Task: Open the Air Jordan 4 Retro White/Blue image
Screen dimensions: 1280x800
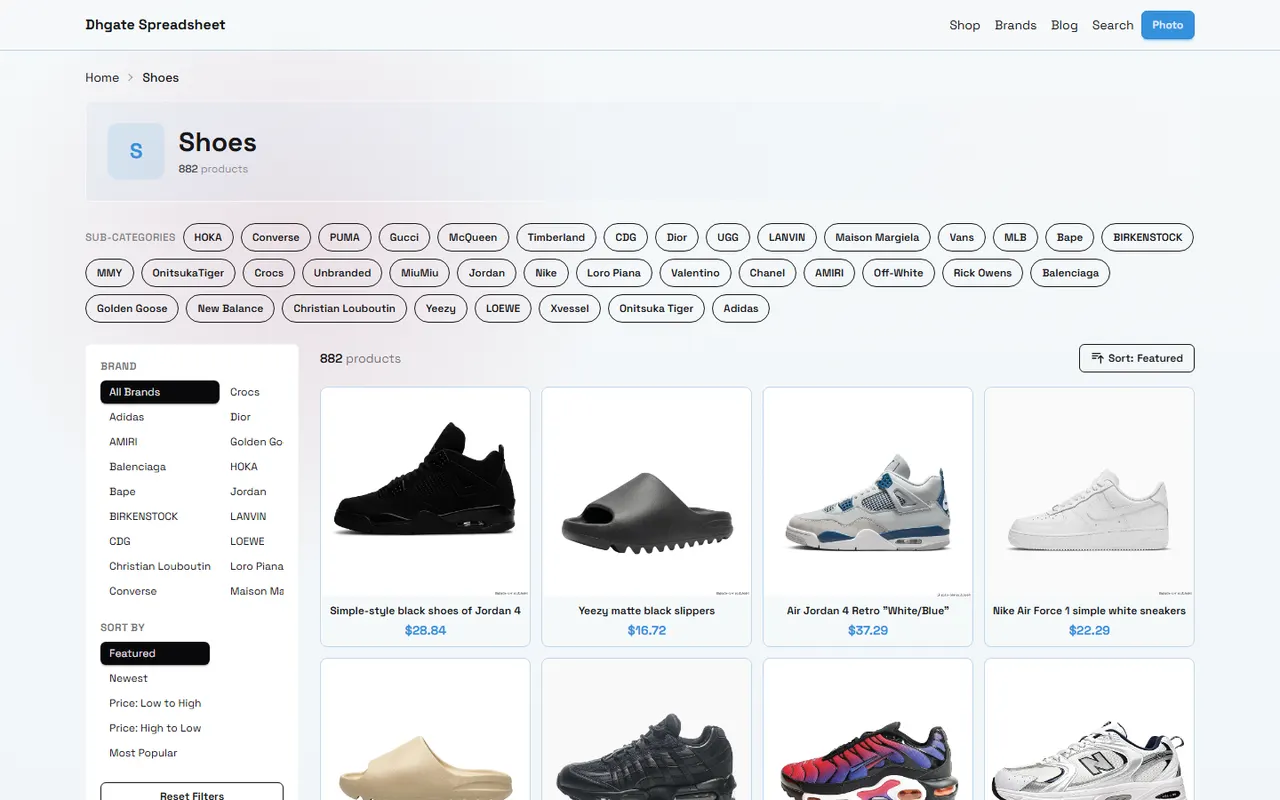Action: tap(868, 492)
